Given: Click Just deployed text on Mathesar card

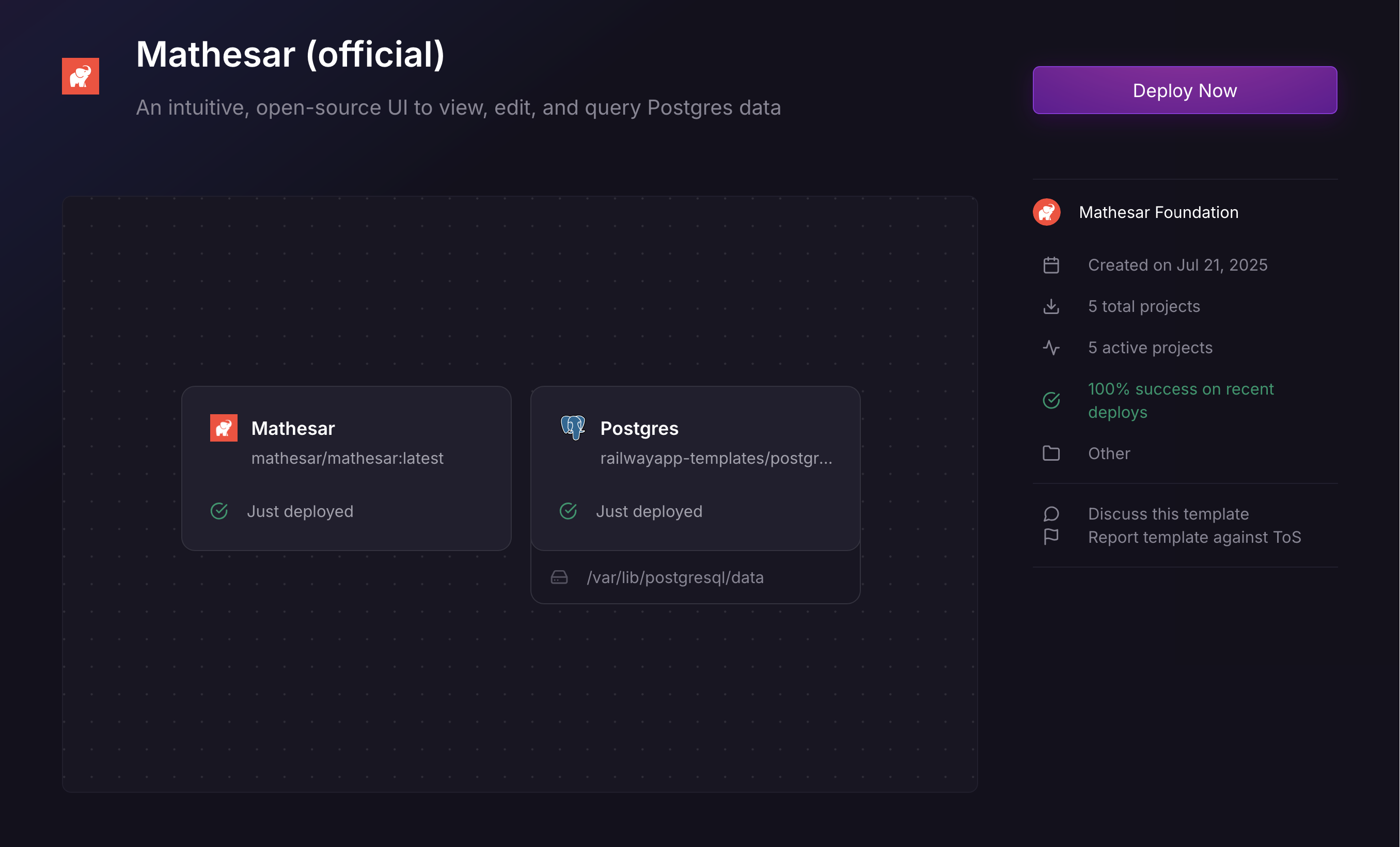Looking at the screenshot, I should tap(300, 511).
